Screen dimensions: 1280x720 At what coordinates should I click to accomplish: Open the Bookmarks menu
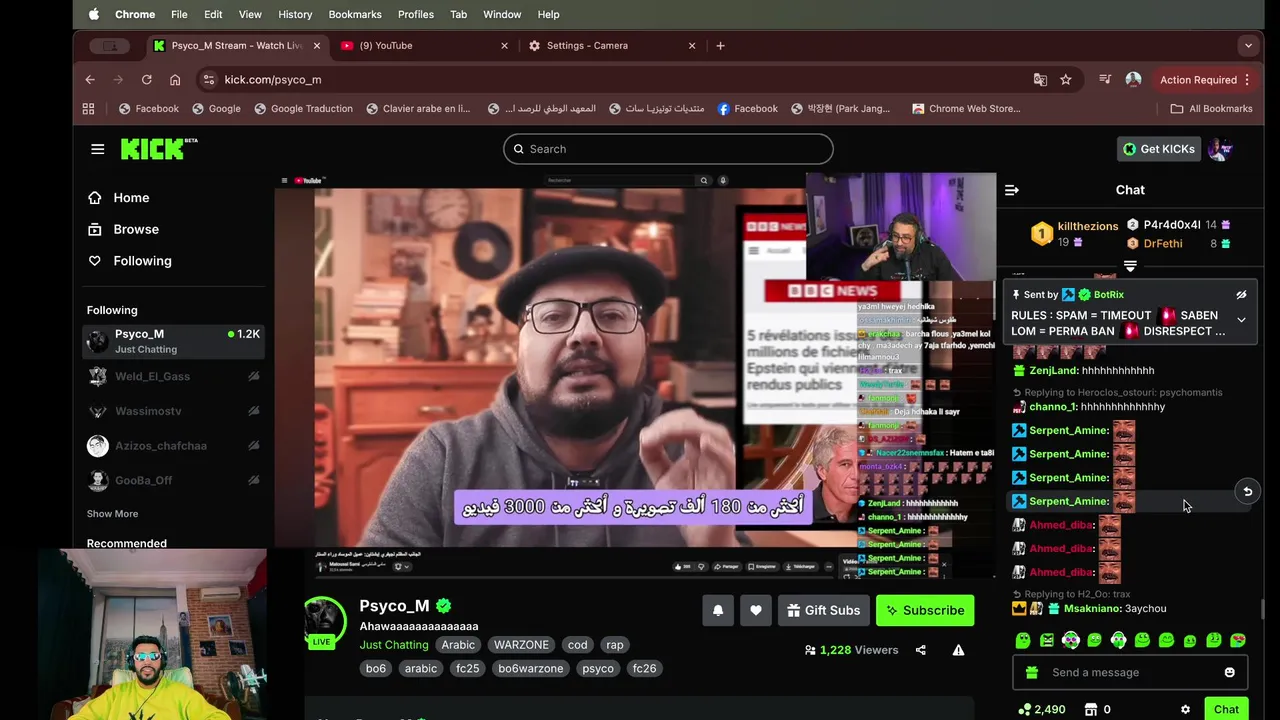pos(355,14)
